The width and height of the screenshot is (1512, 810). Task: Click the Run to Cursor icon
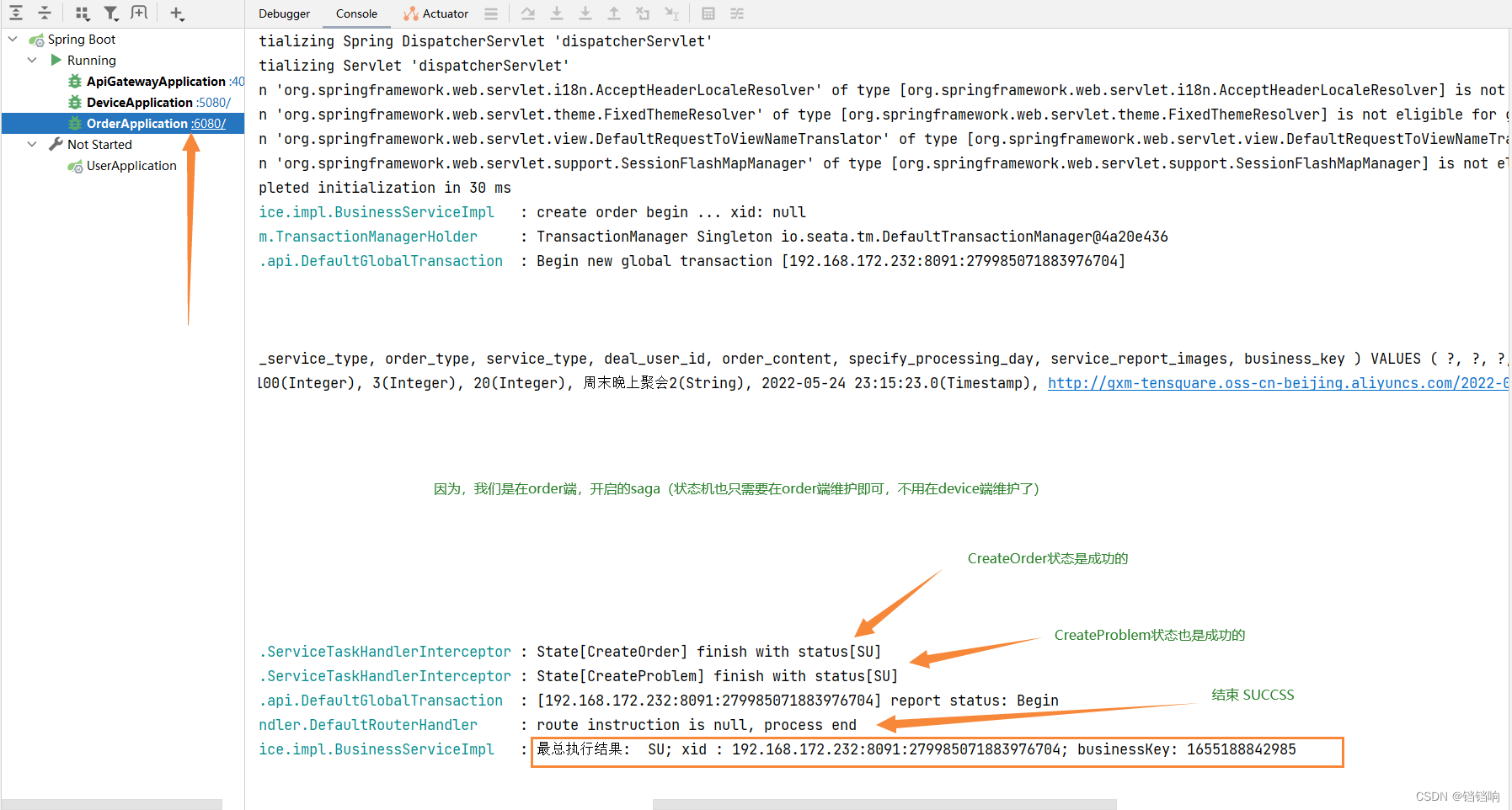click(x=671, y=13)
